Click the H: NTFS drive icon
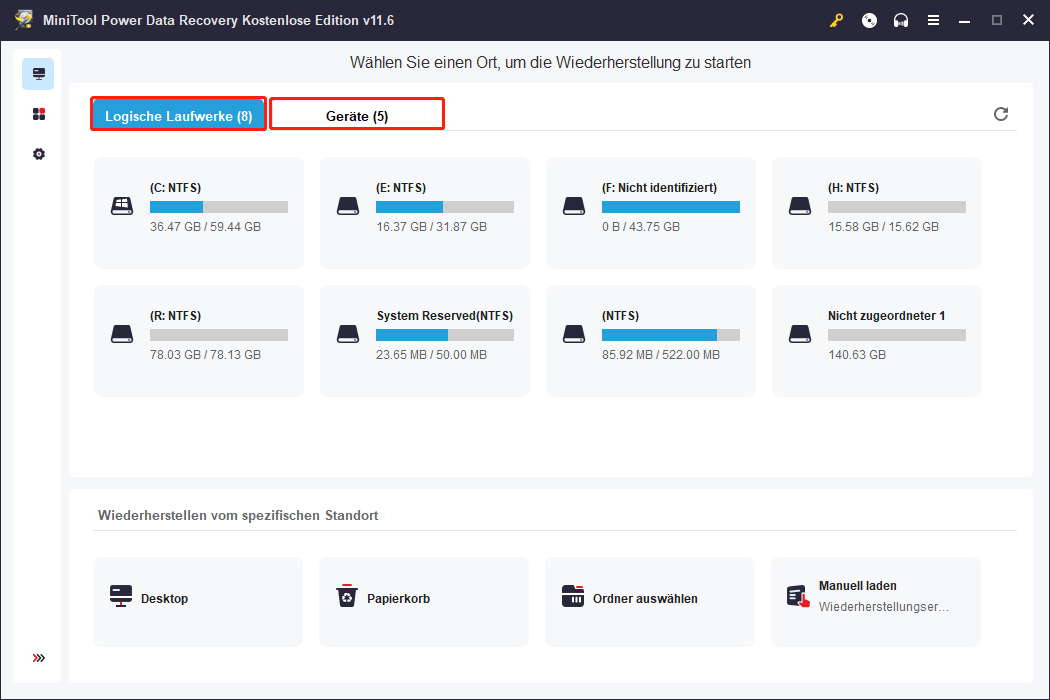Screen dimensions: 1050x700 tap(800, 206)
